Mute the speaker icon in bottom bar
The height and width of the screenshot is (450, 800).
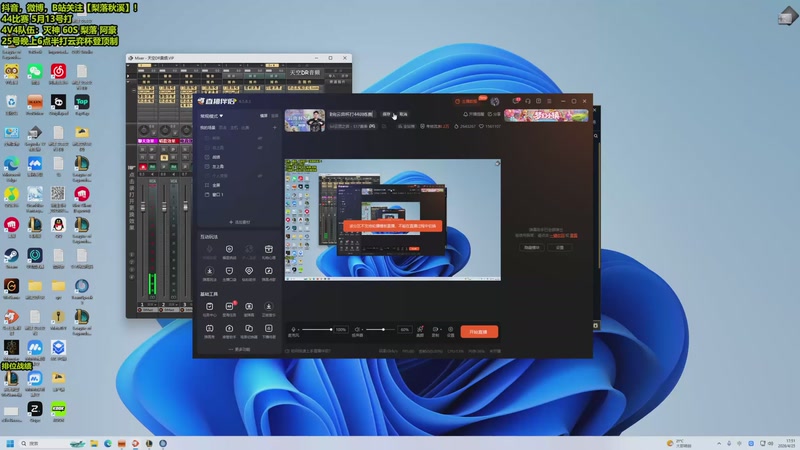(x=357, y=330)
